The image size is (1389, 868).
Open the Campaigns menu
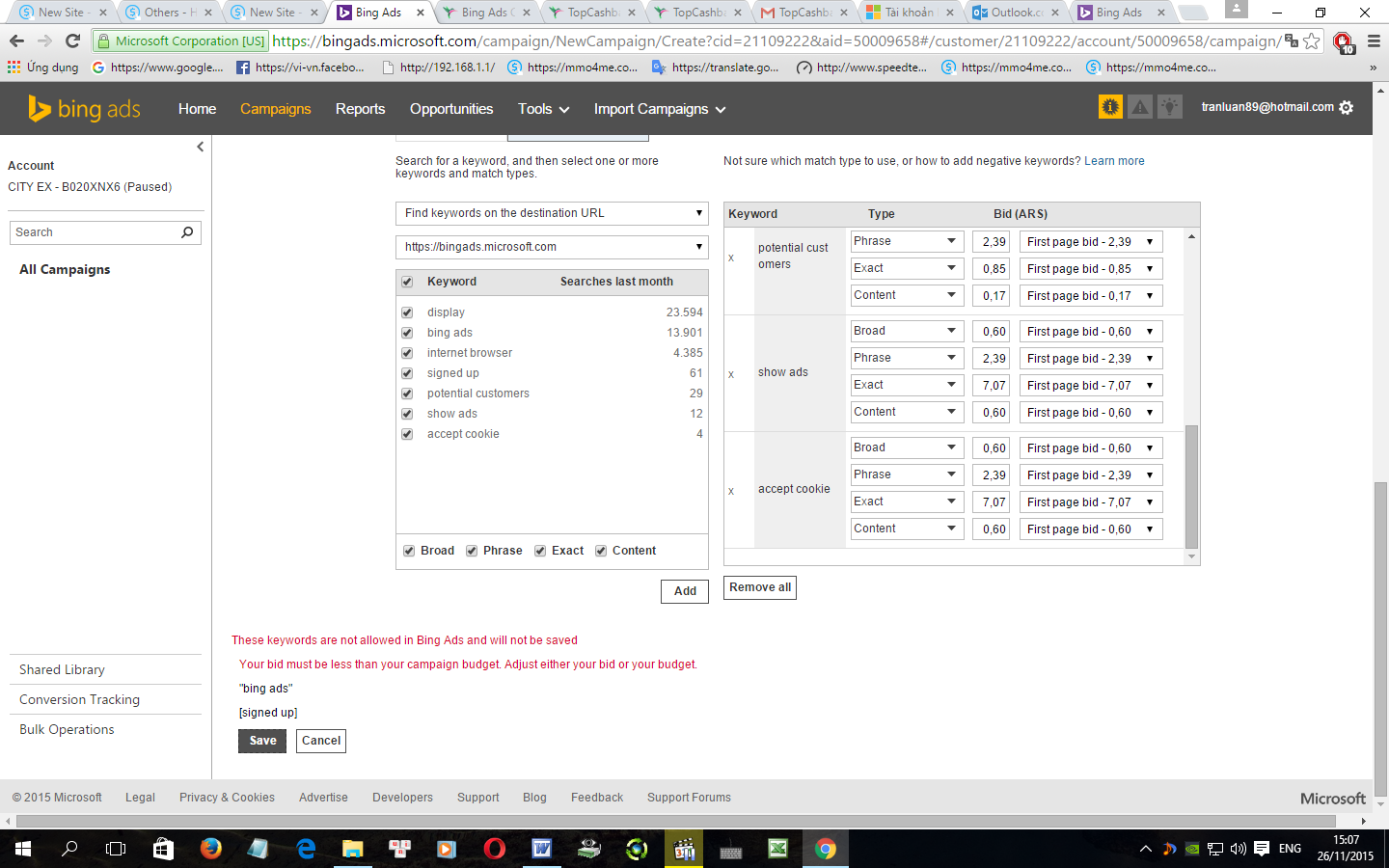click(x=276, y=109)
